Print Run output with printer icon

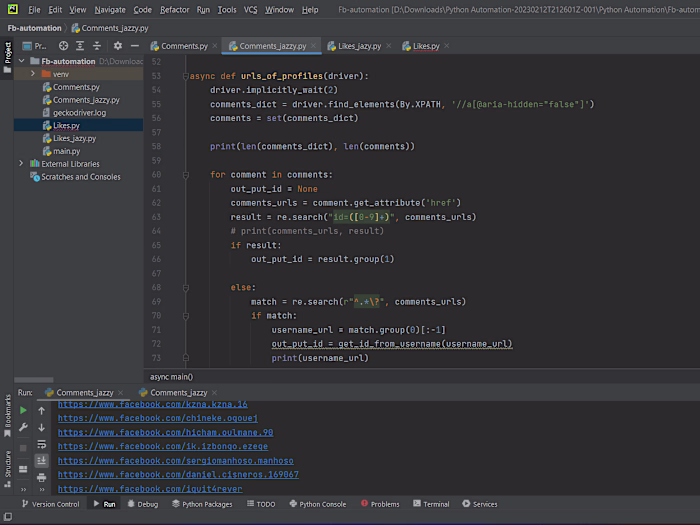point(42,477)
